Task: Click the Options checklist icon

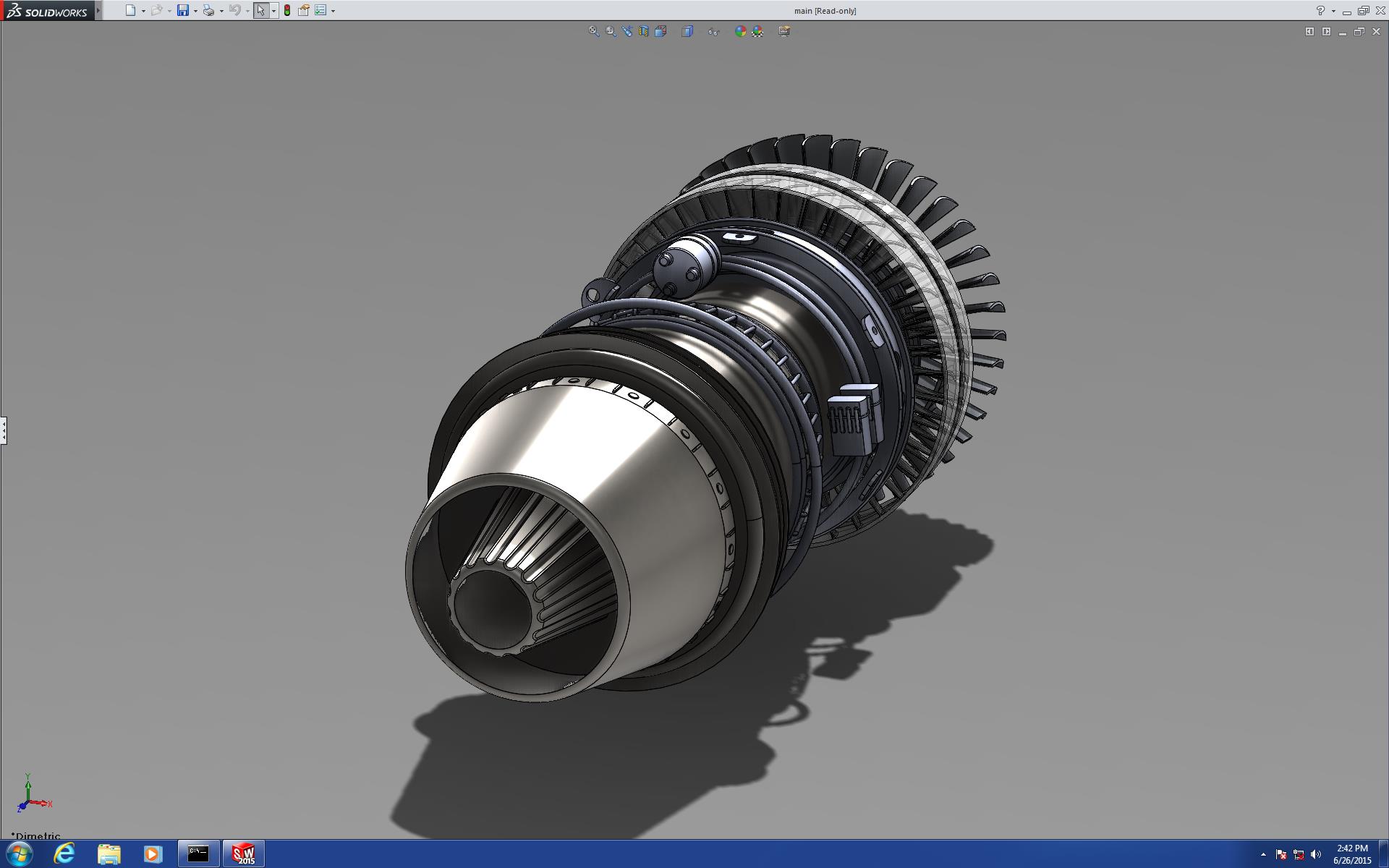Action: pyautogui.click(x=320, y=11)
